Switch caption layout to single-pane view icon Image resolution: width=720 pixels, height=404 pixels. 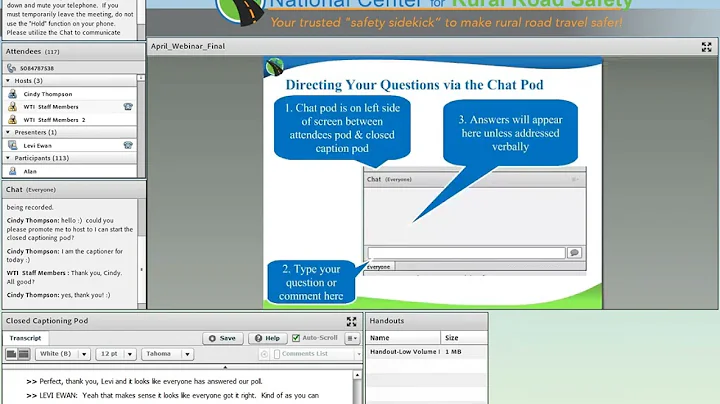point(11,354)
